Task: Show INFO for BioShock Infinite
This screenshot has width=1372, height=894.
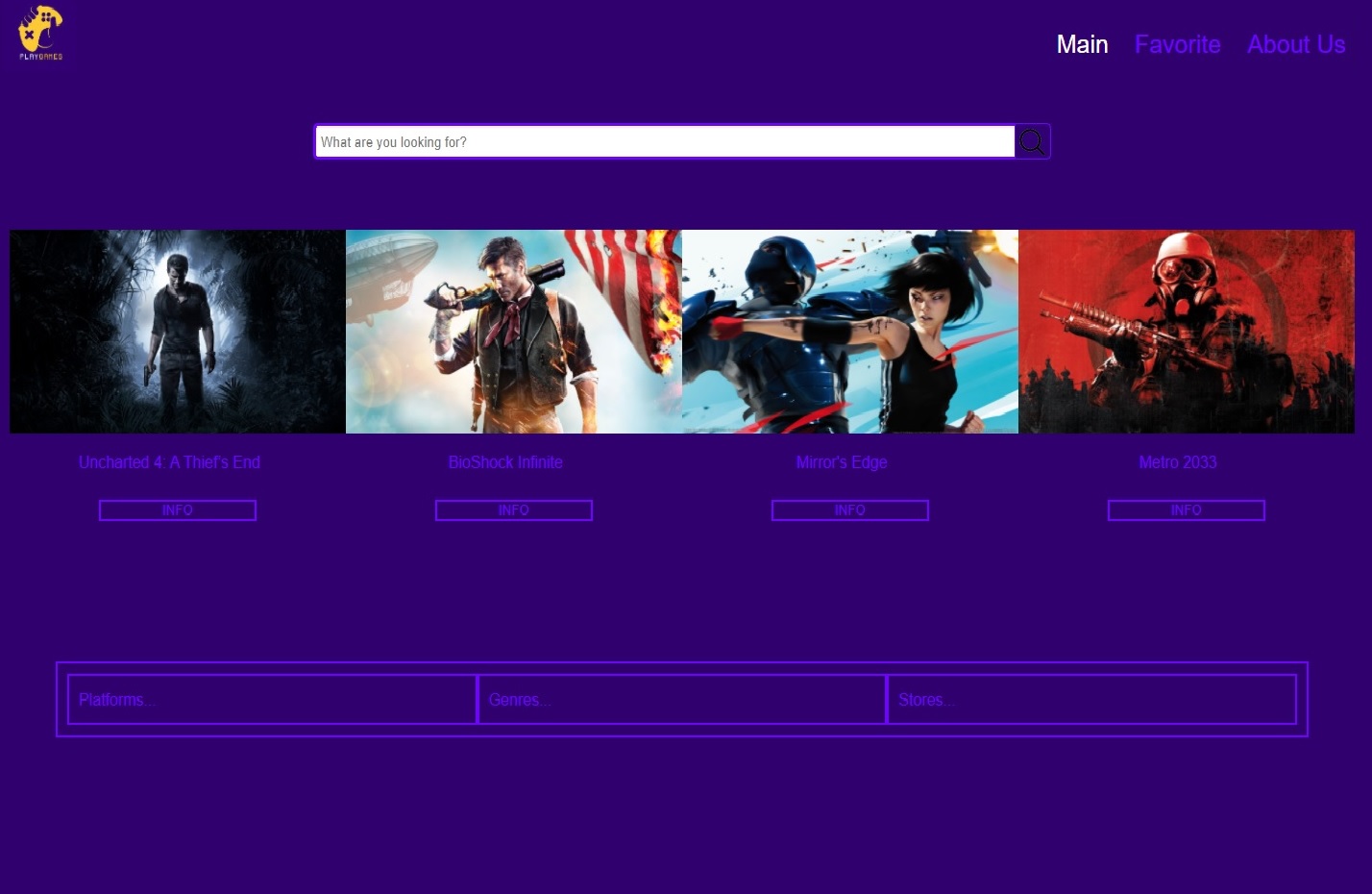Action: [x=514, y=510]
